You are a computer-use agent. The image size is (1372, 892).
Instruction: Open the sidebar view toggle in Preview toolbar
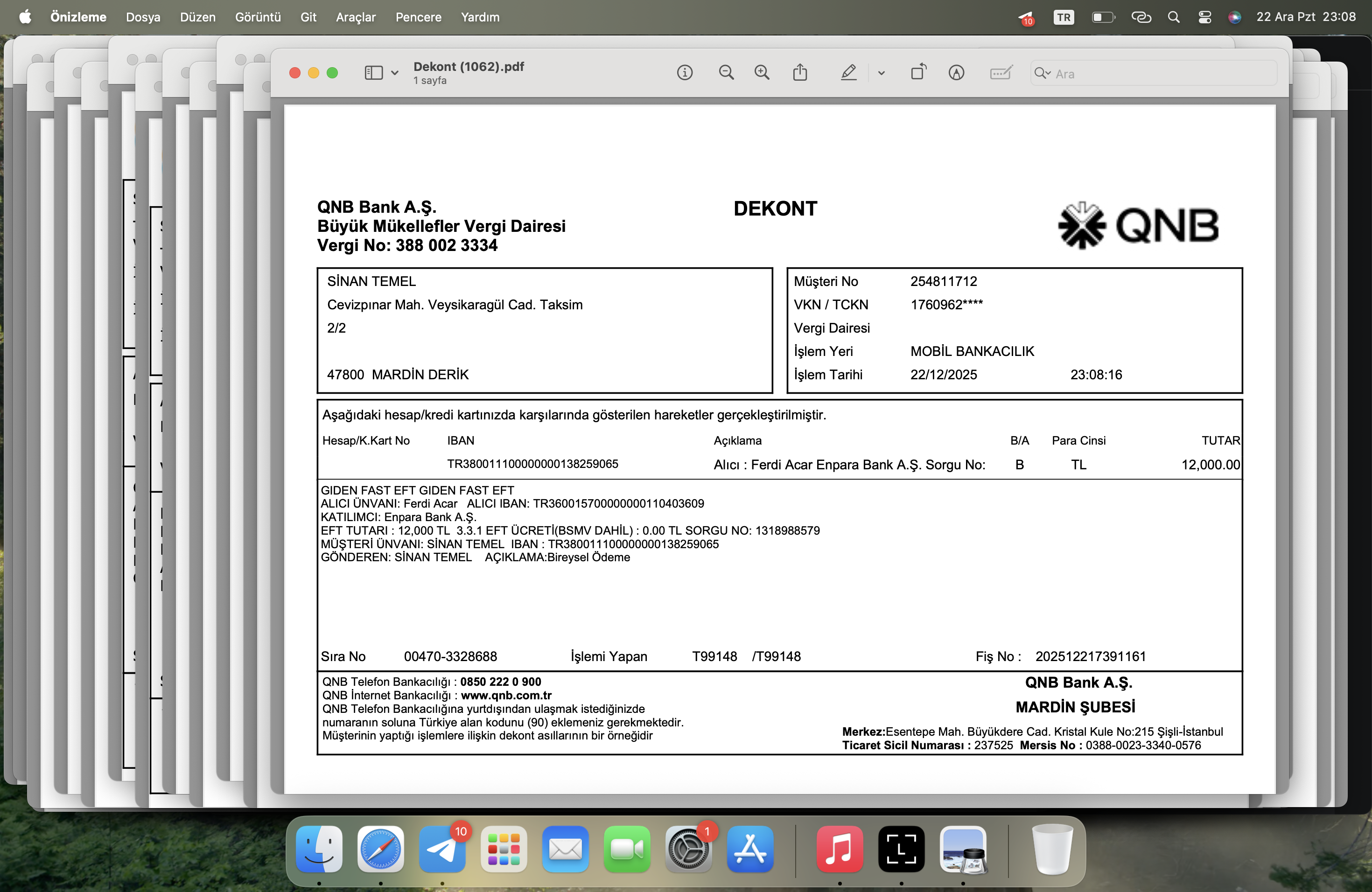(x=373, y=73)
